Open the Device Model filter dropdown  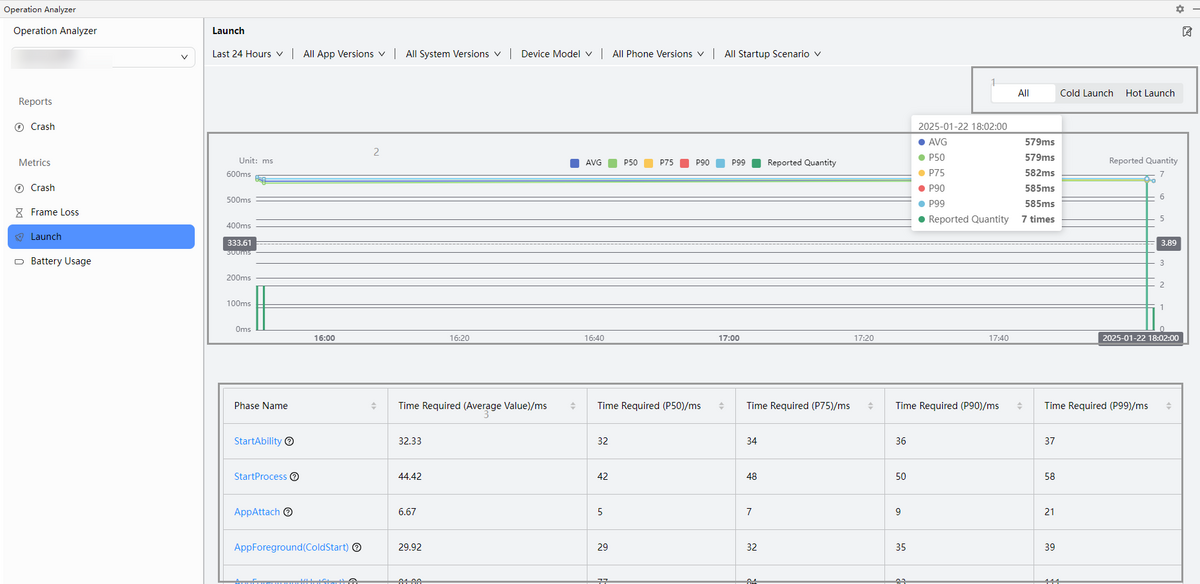556,54
